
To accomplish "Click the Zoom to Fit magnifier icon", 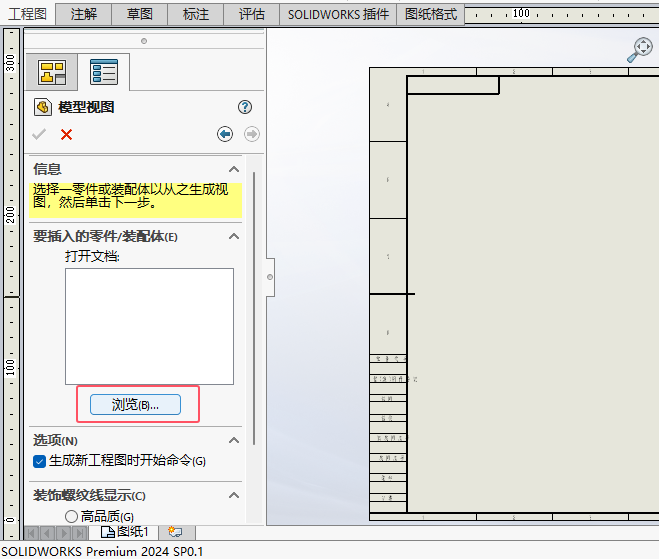I will 640,50.
